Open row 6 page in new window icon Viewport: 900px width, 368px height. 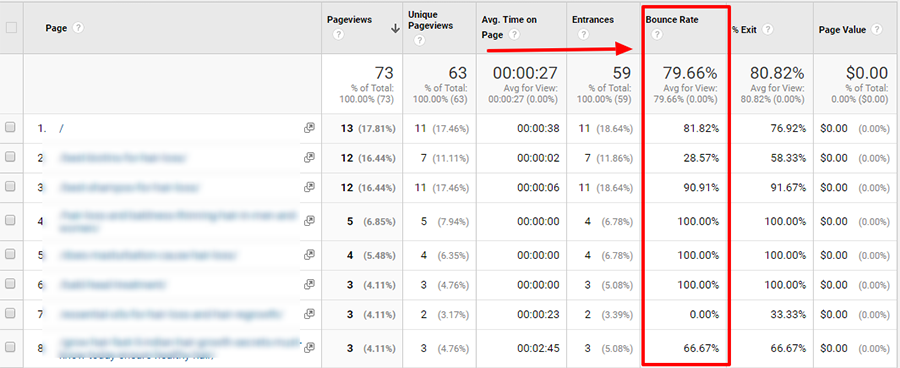coord(309,284)
